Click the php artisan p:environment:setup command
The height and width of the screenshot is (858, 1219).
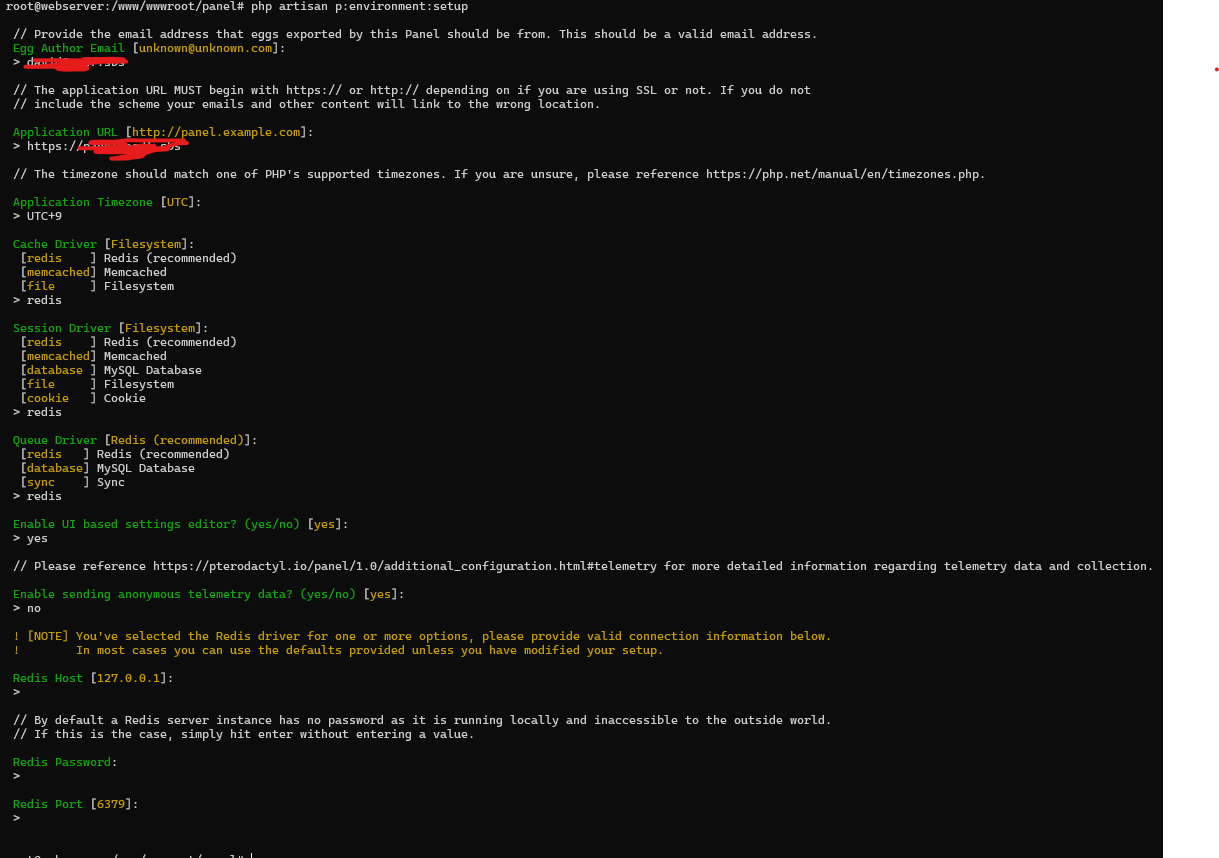pos(359,6)
